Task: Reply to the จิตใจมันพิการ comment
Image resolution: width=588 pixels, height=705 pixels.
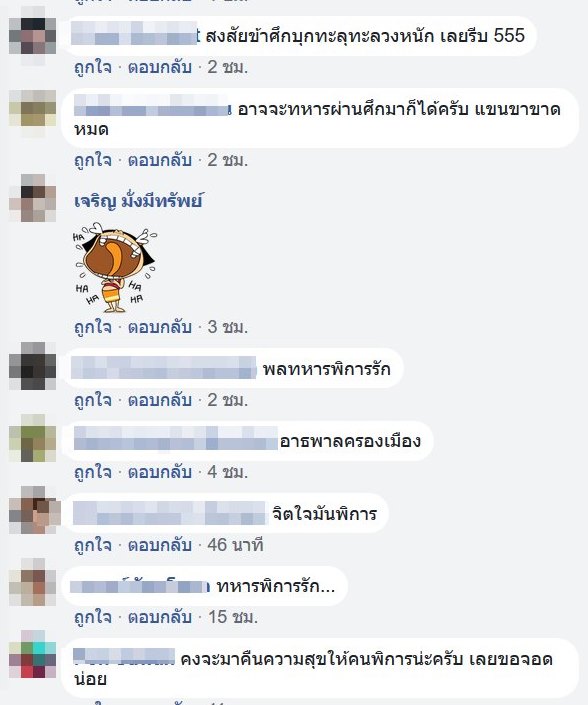Action: [x=160, y=545]
